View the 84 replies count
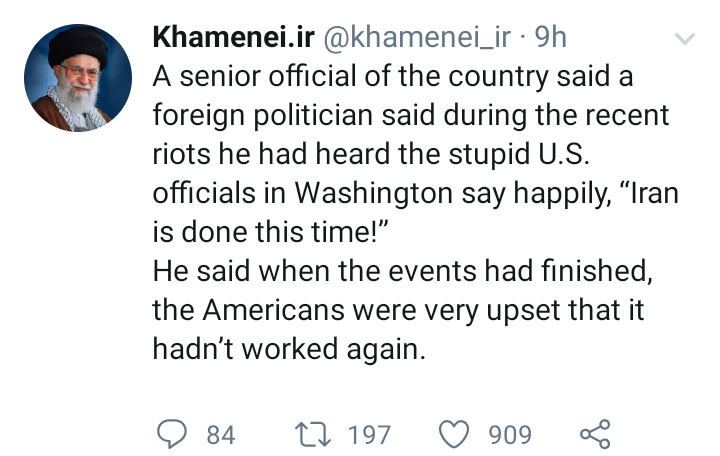Image resolution: width=720 pixels, height=456 pixels. pos(221,435)
